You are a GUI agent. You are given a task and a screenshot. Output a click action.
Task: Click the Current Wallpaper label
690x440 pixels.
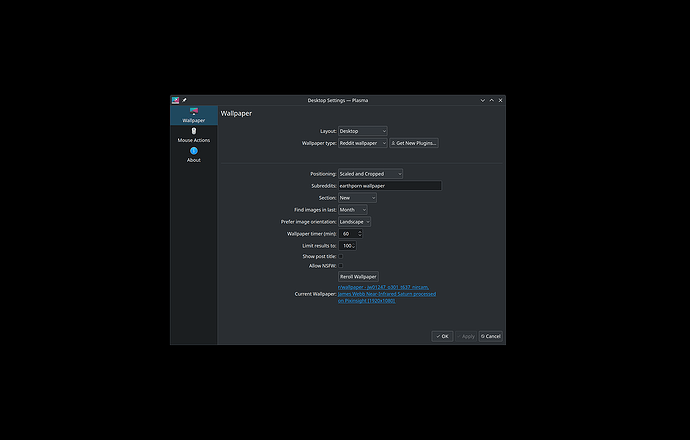point(316,294)
